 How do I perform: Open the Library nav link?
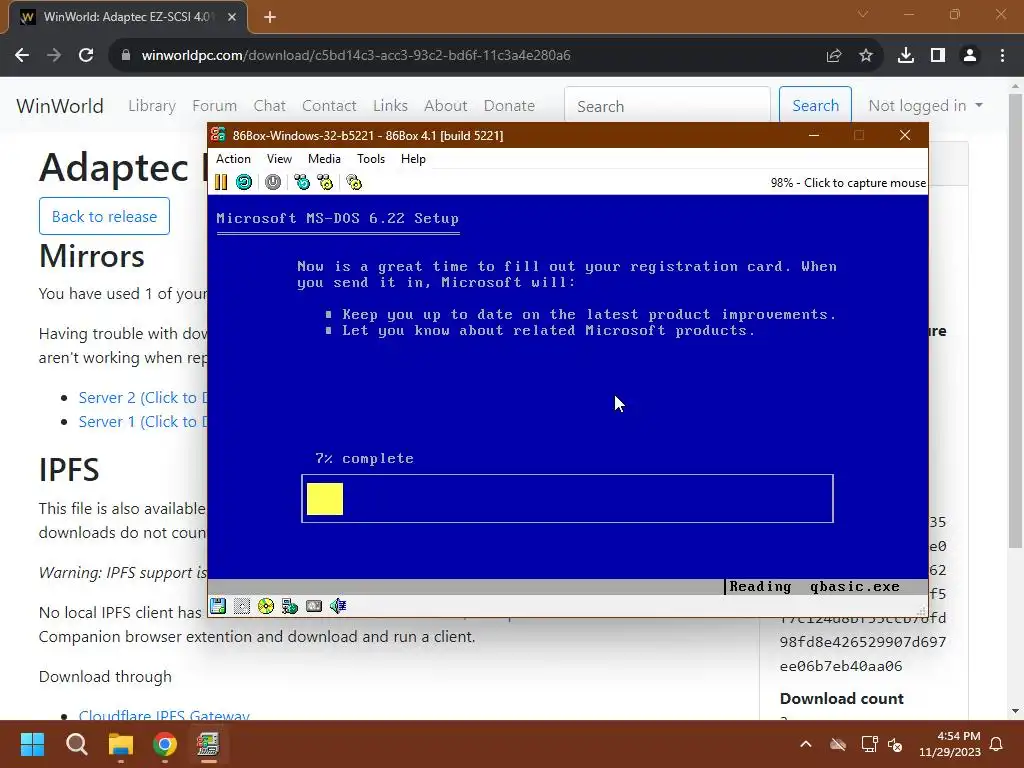[152, 106]
